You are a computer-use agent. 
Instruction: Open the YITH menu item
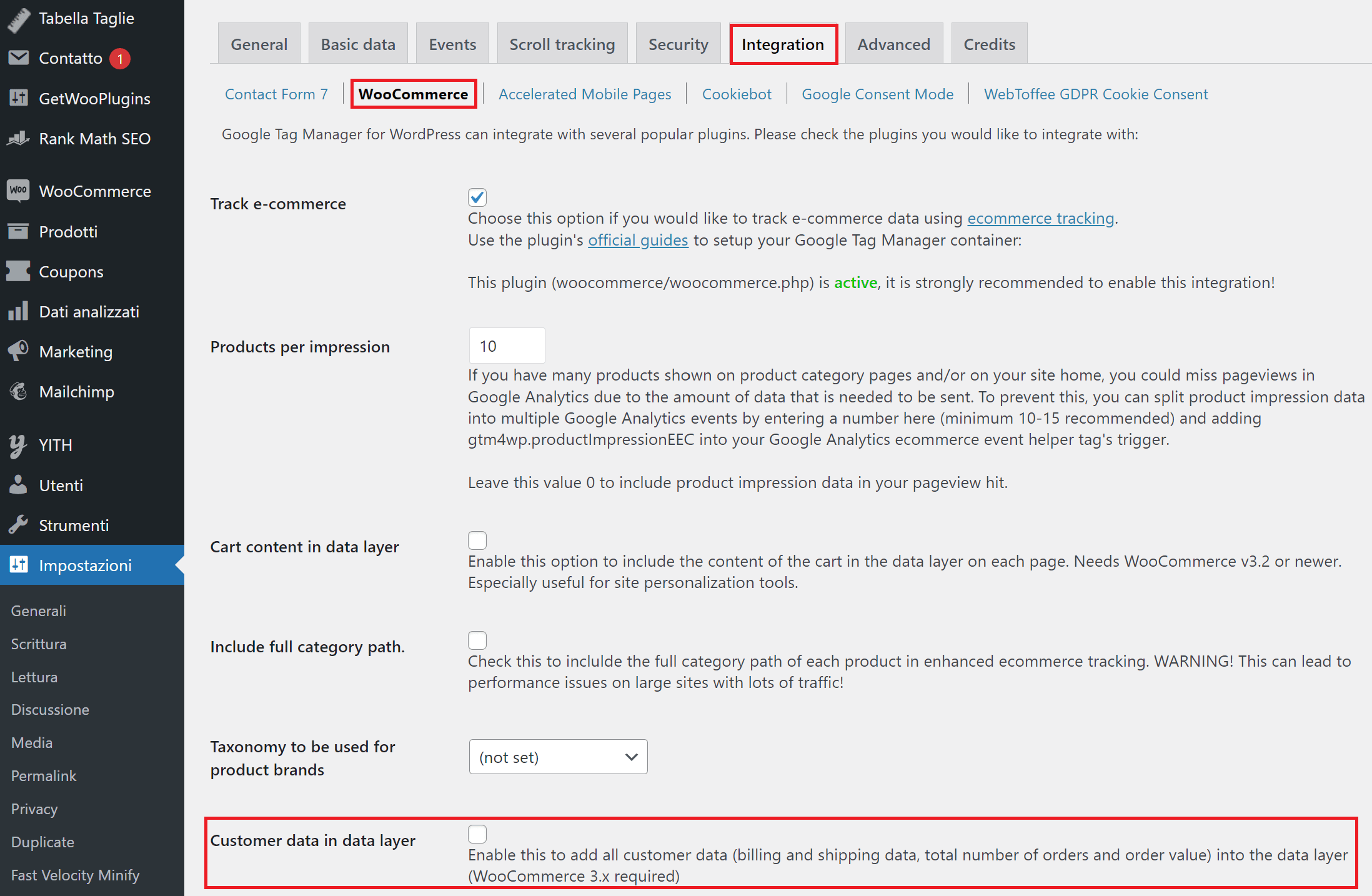92,445
